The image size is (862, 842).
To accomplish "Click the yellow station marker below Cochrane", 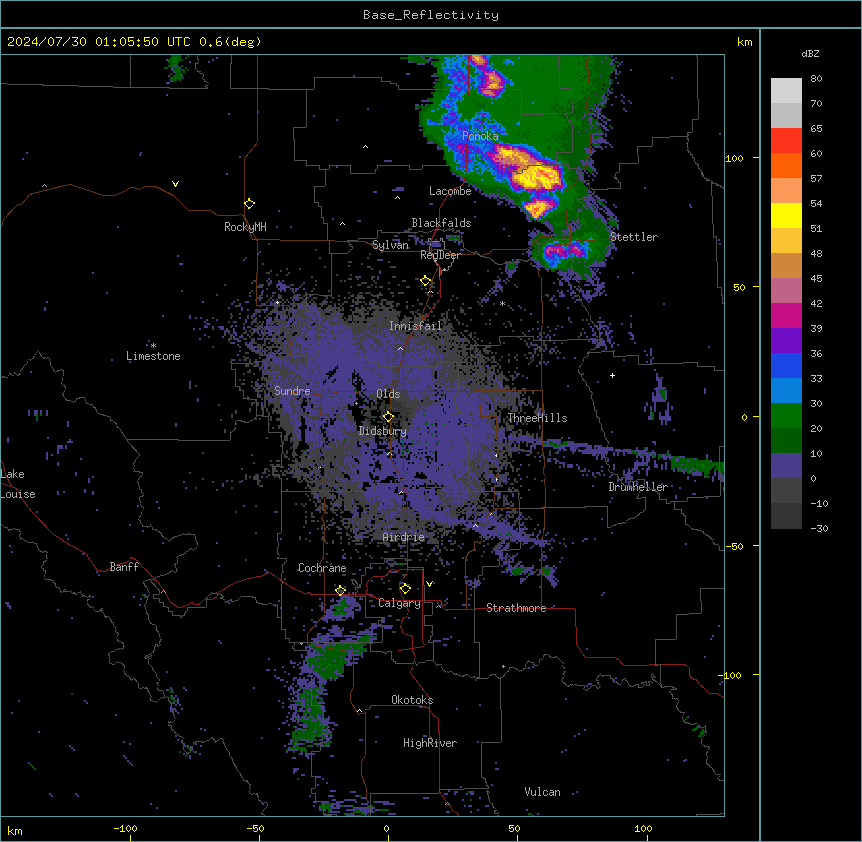I will tap(340, 591).
